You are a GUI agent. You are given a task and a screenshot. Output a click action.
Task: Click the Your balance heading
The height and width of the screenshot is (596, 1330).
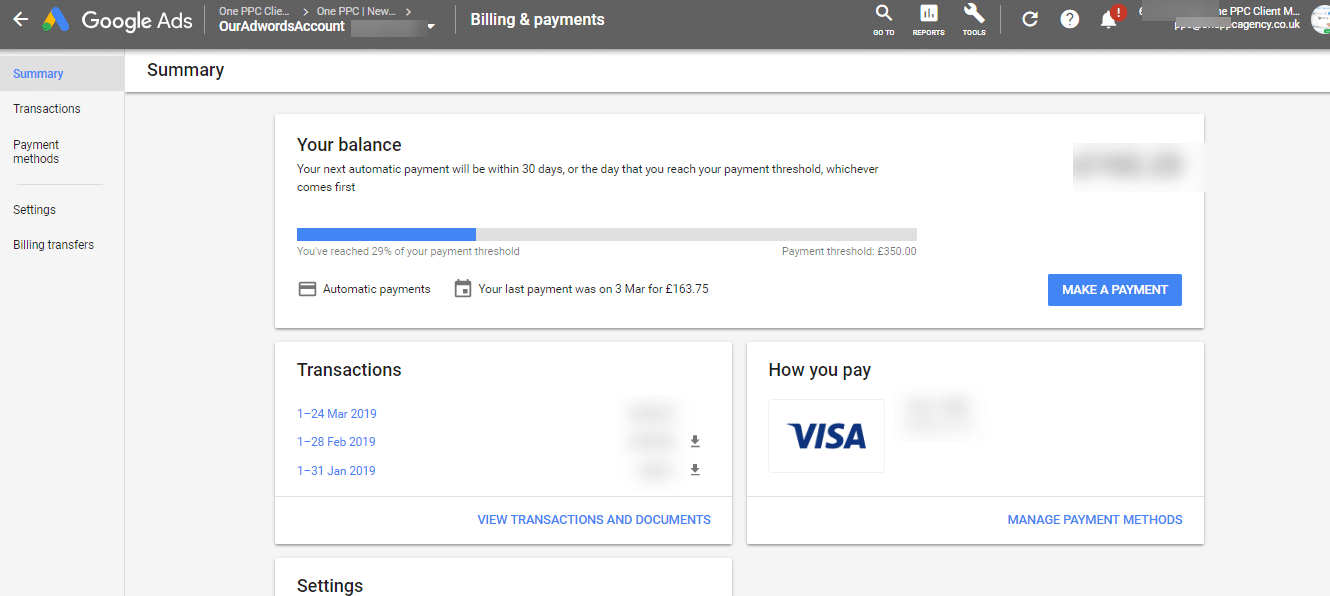(349, 145)
